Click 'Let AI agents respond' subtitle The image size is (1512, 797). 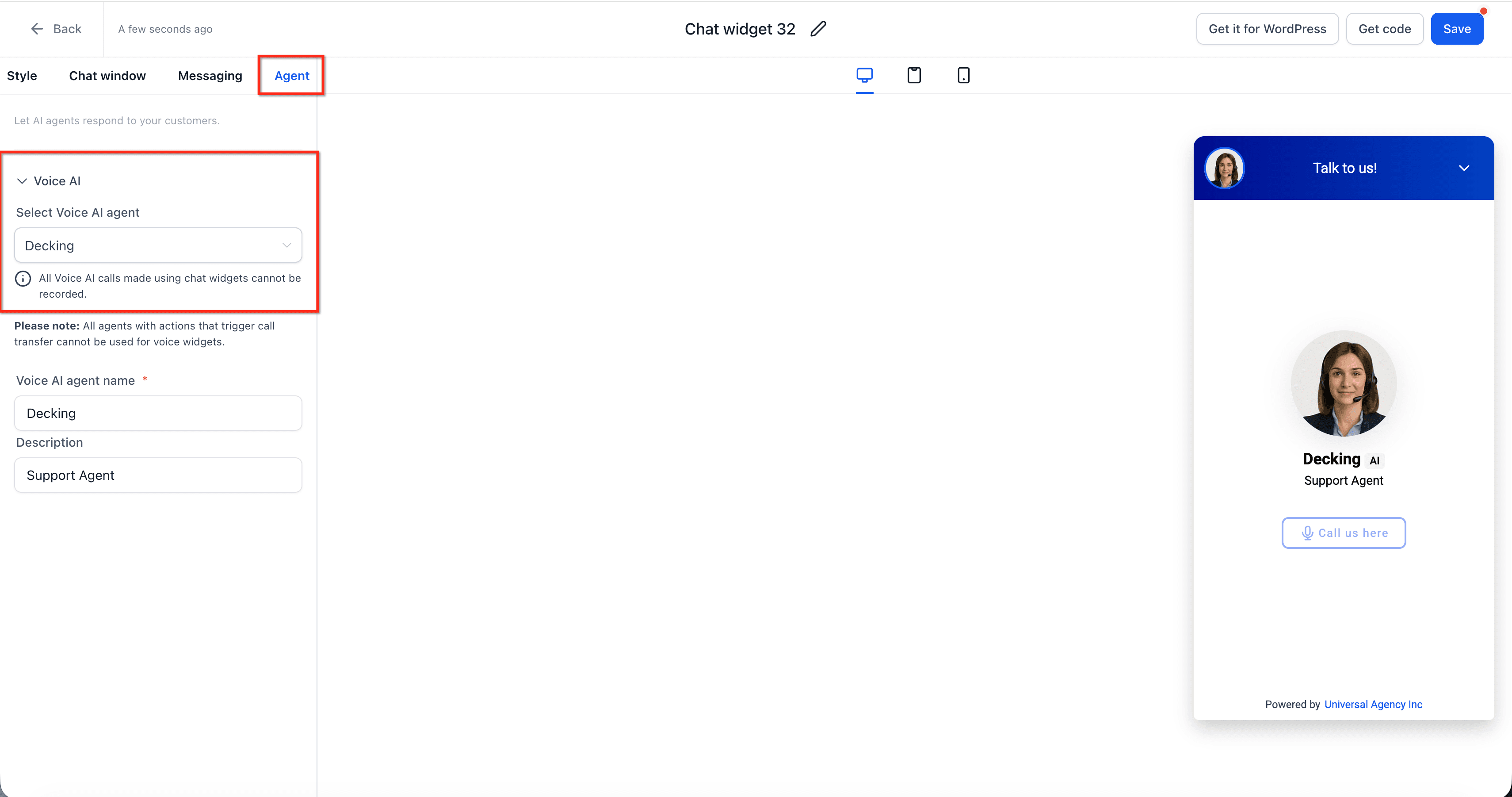pos(117,120)
